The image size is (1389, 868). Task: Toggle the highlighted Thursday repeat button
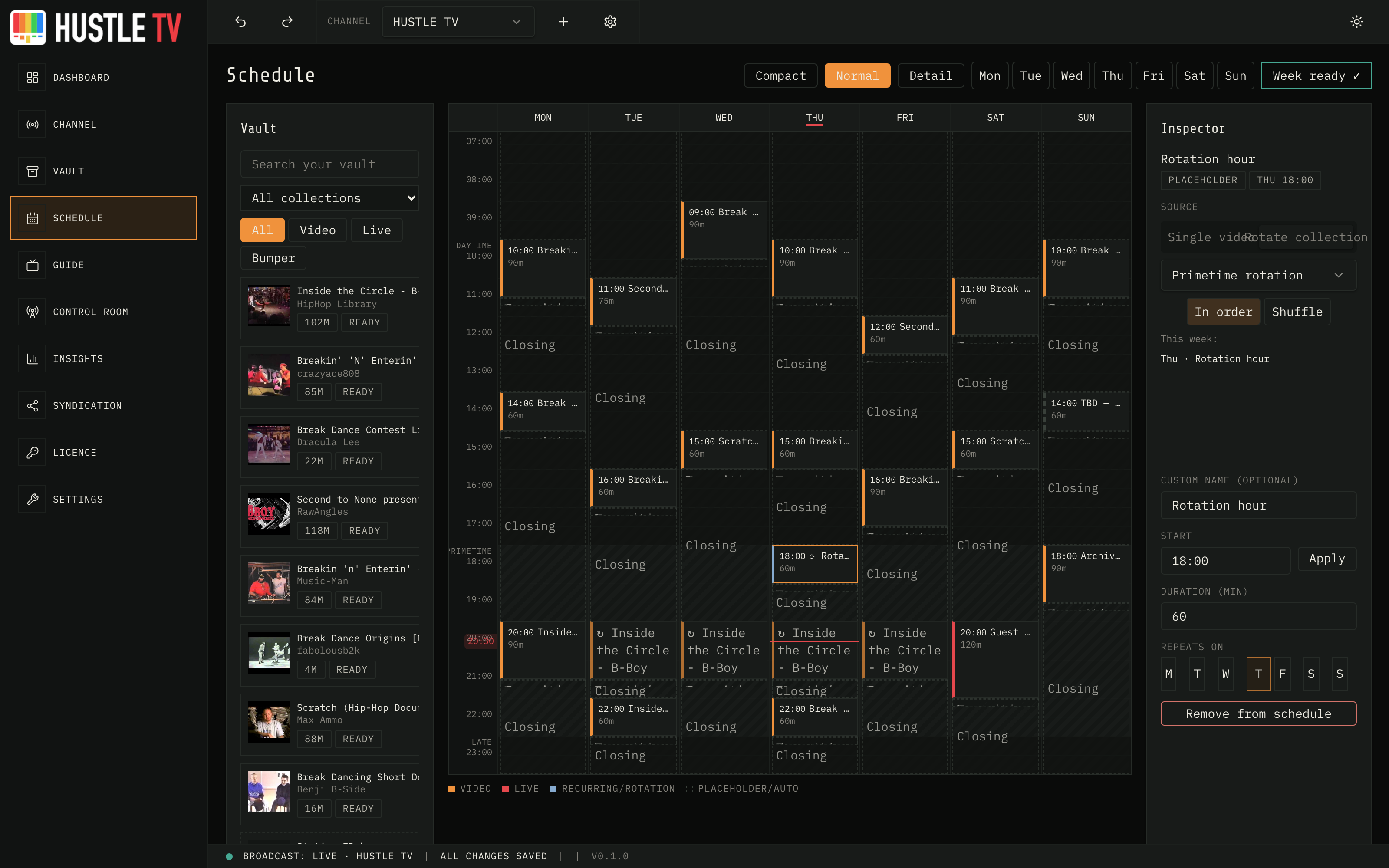1258,674
